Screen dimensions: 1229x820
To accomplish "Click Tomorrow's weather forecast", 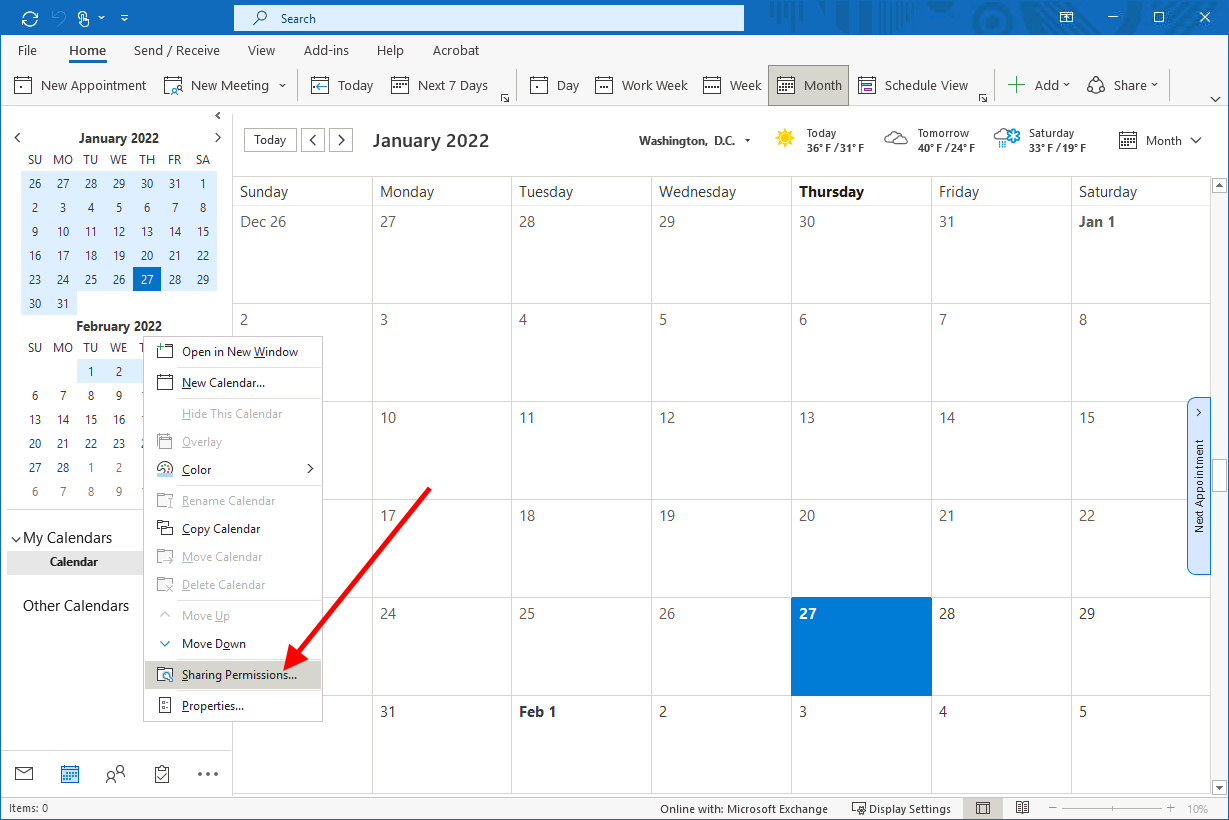I will [930, 140].
